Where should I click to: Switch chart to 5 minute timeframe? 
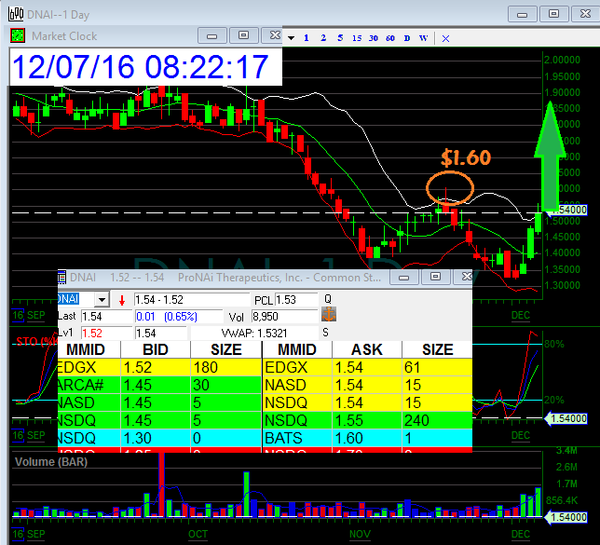click(x=340, y=37)
